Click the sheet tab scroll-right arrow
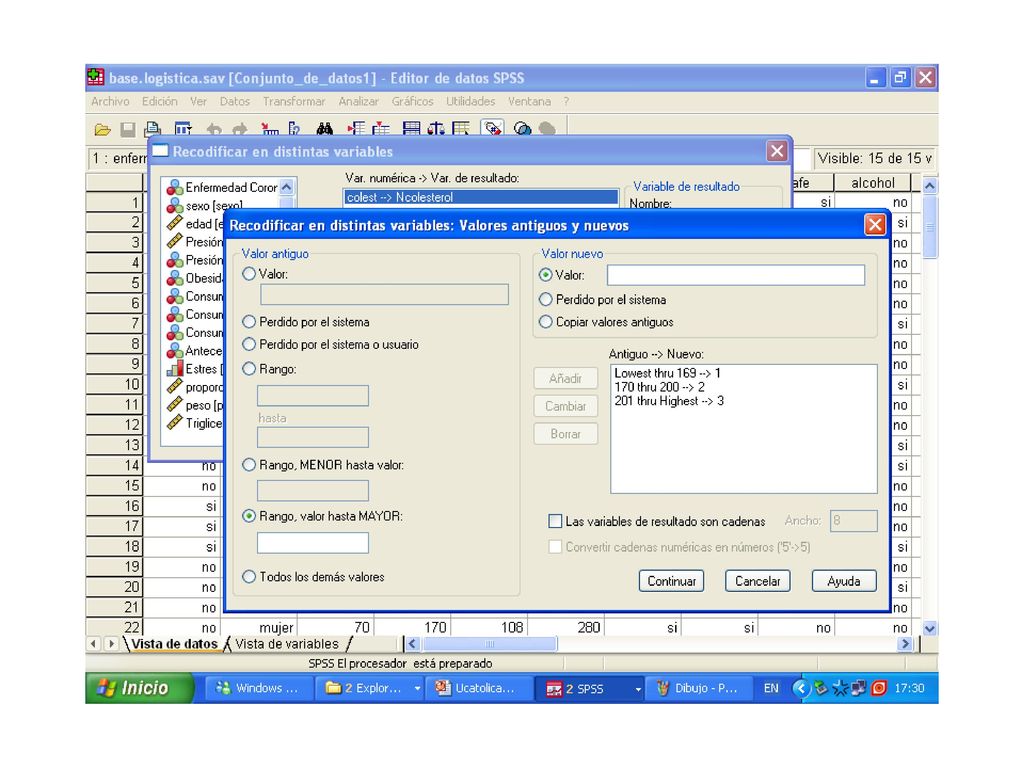The image size is (1024, 768). tap(111, 644)
